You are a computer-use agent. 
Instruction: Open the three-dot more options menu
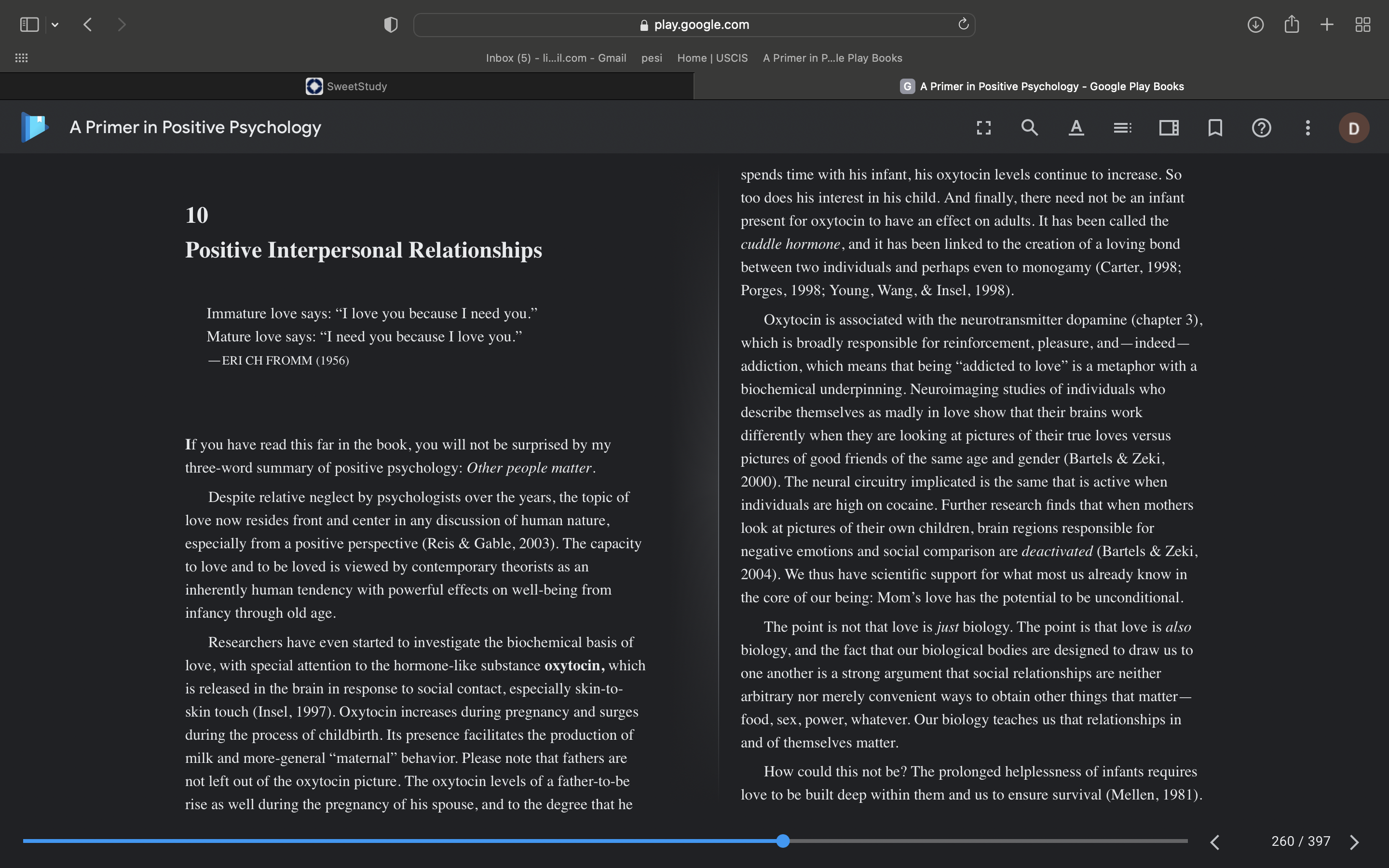tap(1308, 127)
